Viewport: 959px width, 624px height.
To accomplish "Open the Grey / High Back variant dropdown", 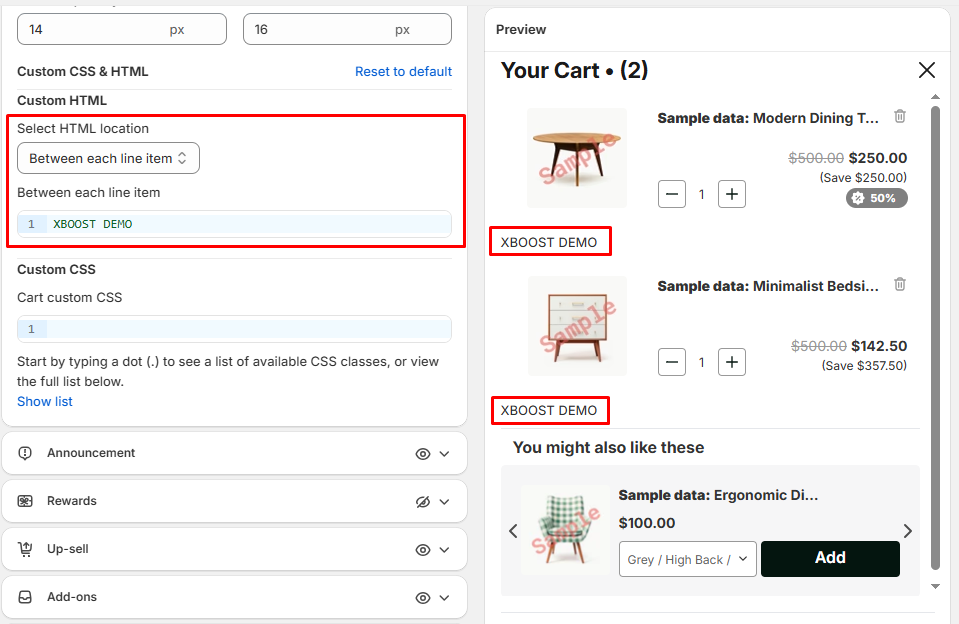I will (x=687, y=560).
